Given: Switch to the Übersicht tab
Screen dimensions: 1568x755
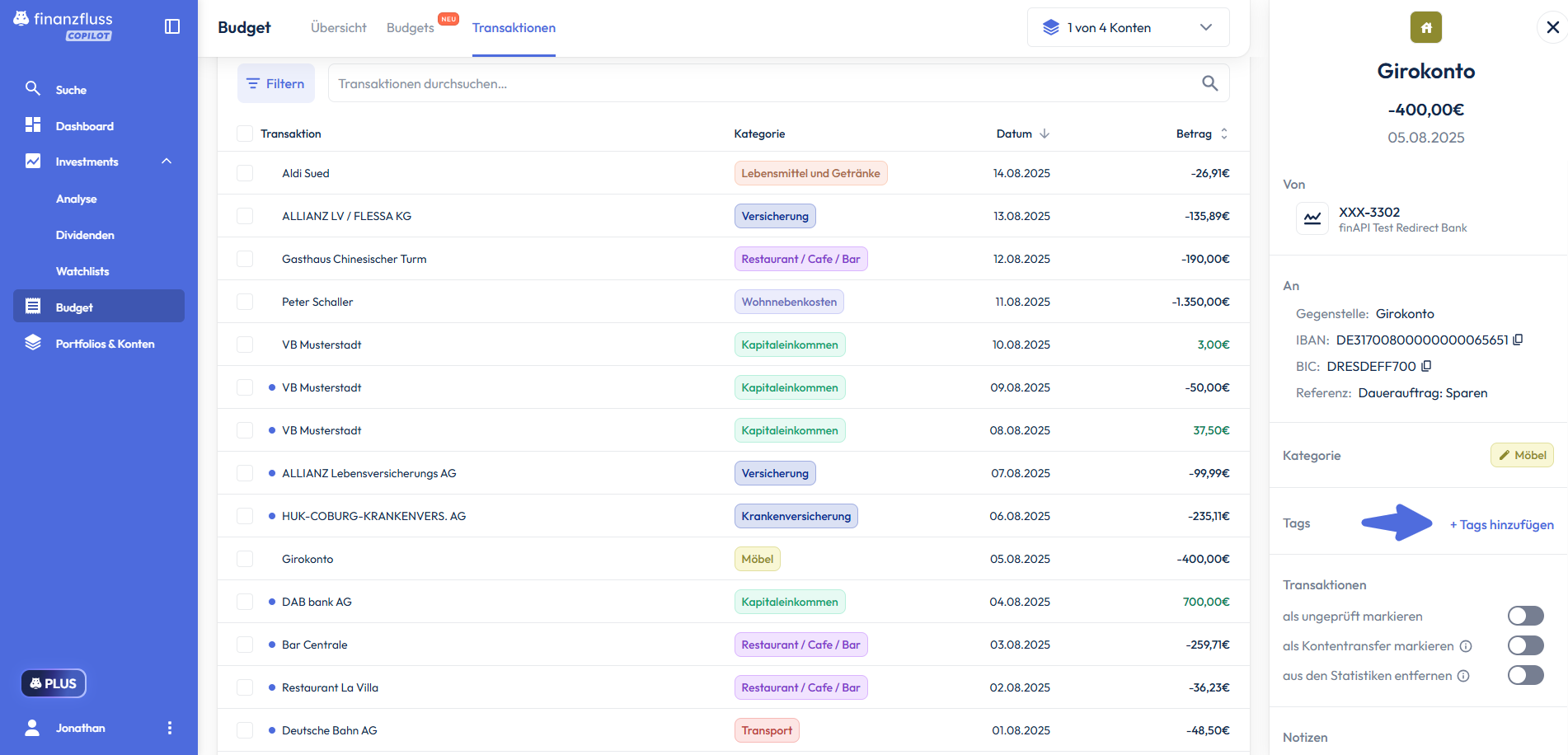Looking at the screenshot, I should [x=338, y=28].
